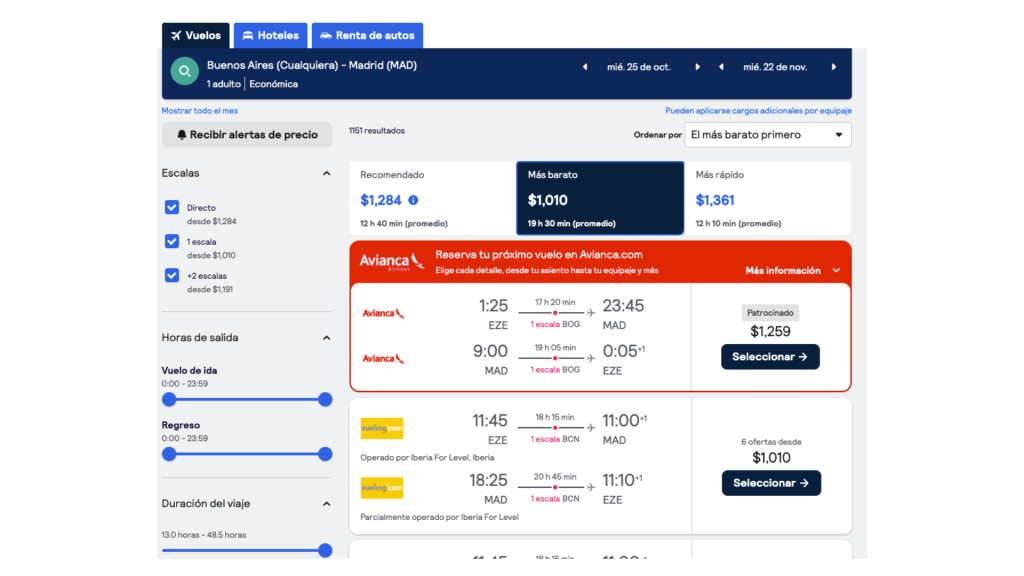Select the Avianca $1,259 flight
1024x576 pixels.
pyautogui.click(x=770, y=357)
